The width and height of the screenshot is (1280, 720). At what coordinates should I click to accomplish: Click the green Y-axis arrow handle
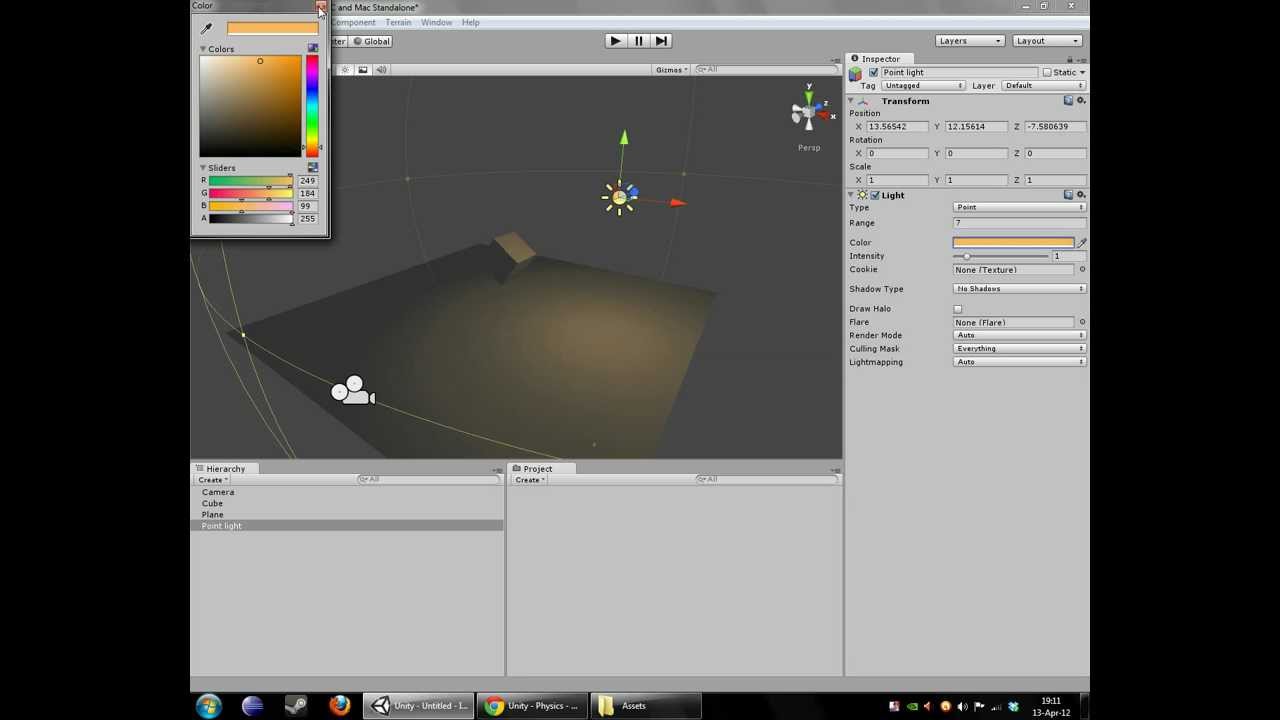pyautogui.click(x=623, y=138)
